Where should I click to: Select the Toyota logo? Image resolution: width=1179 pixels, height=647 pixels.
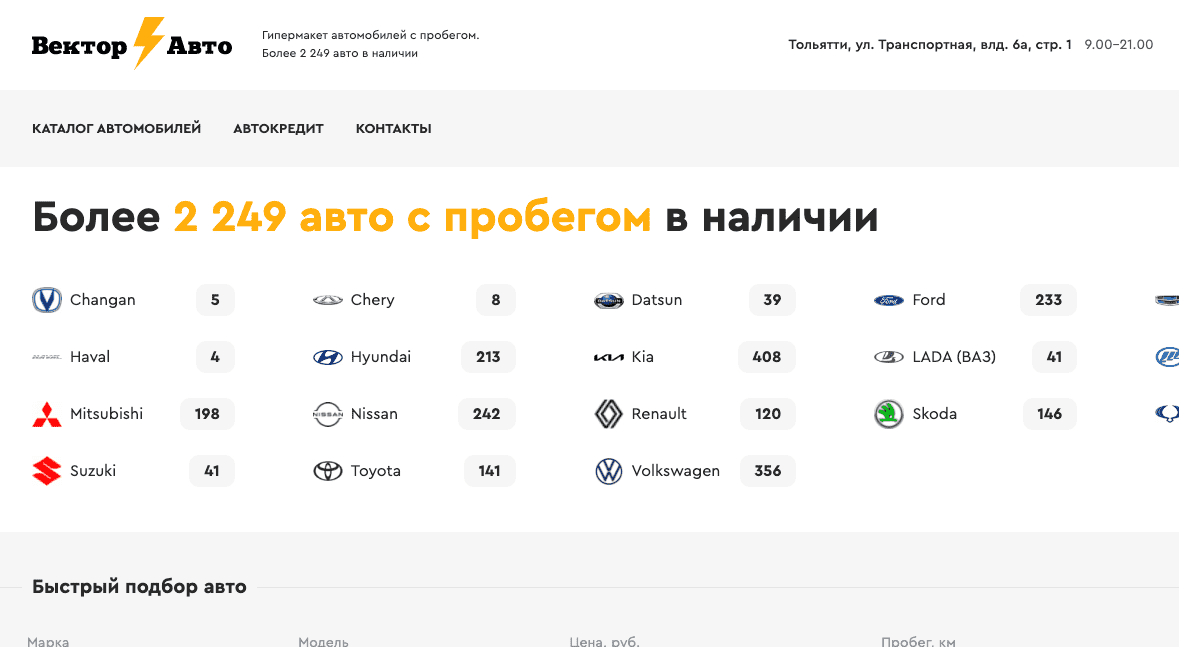coord(327,470)
